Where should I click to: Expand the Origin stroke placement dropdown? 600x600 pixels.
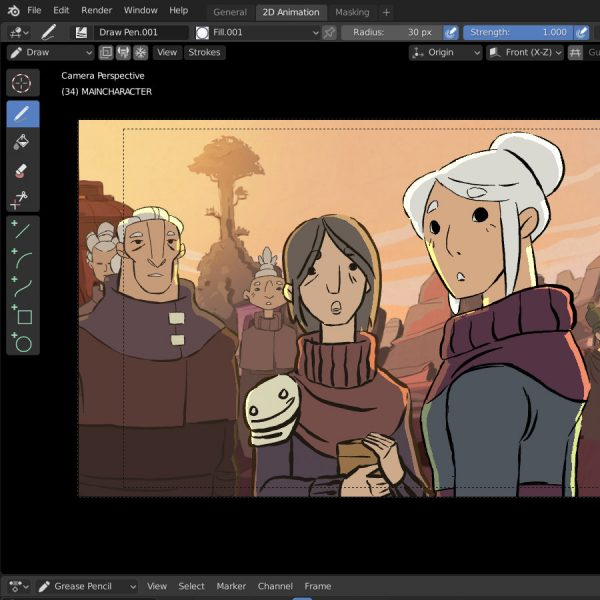[x=446, y=52]
